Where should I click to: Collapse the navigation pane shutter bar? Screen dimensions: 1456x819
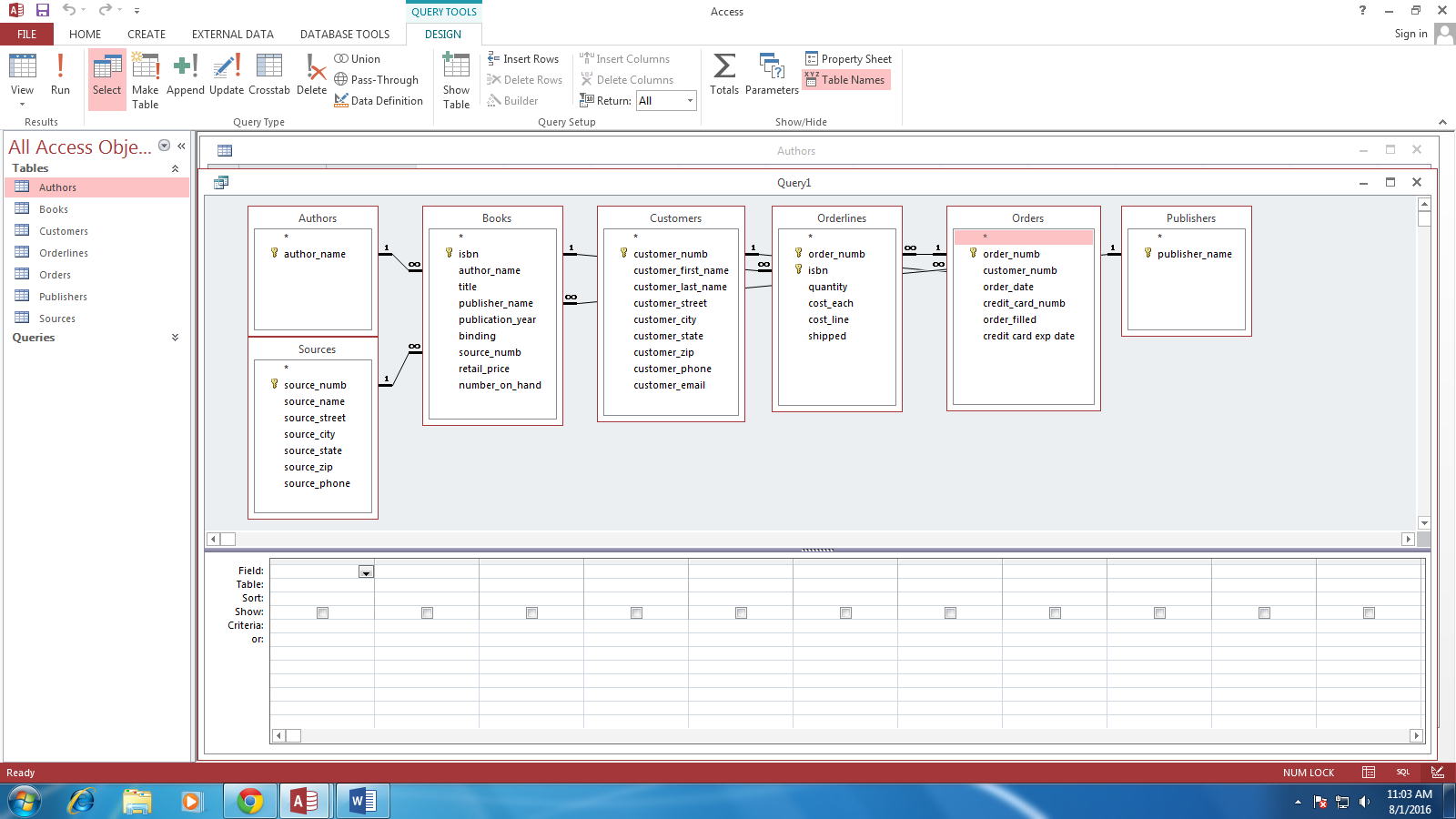point(181,146)
